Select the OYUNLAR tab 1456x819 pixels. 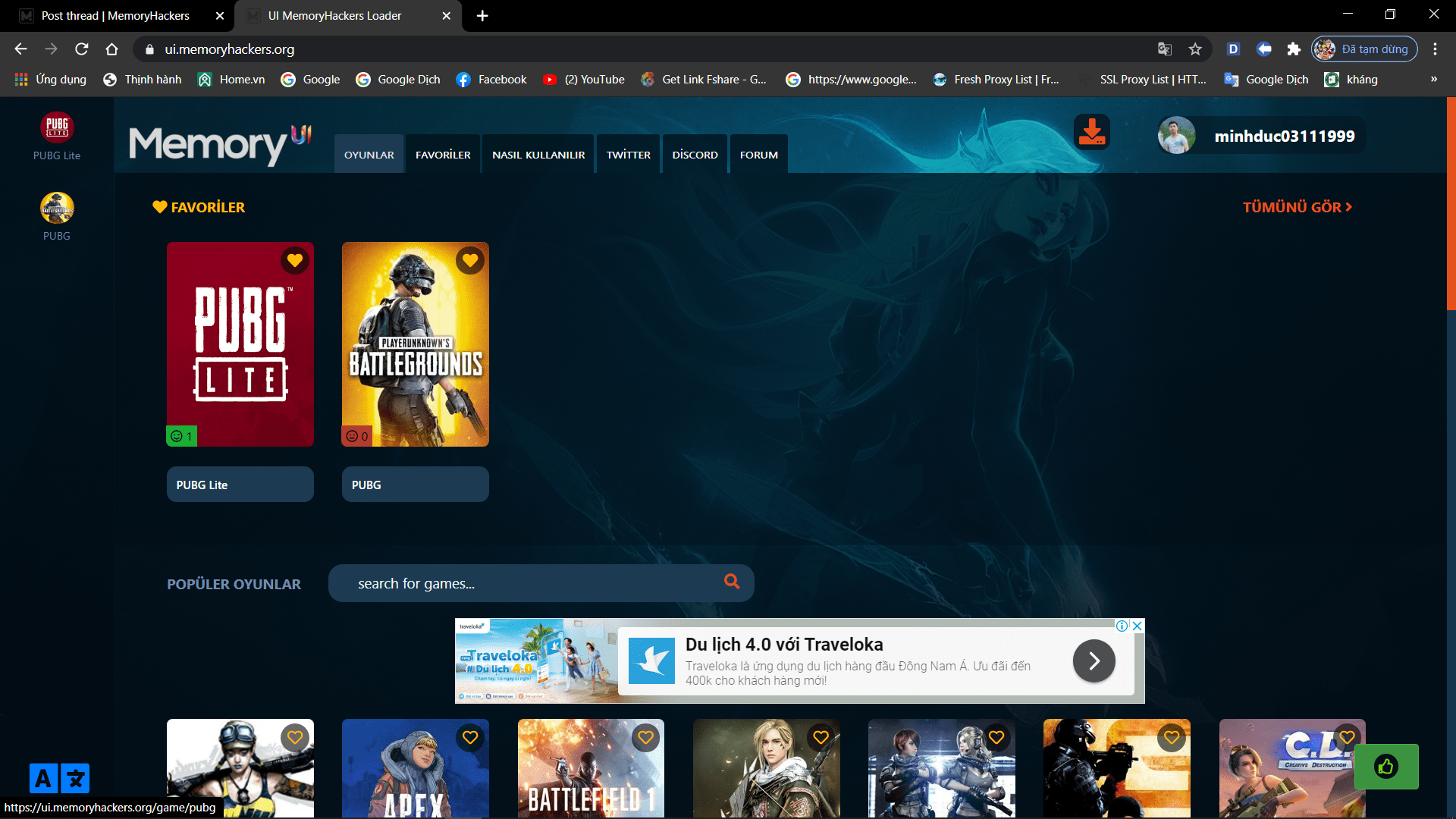(369, 154)
